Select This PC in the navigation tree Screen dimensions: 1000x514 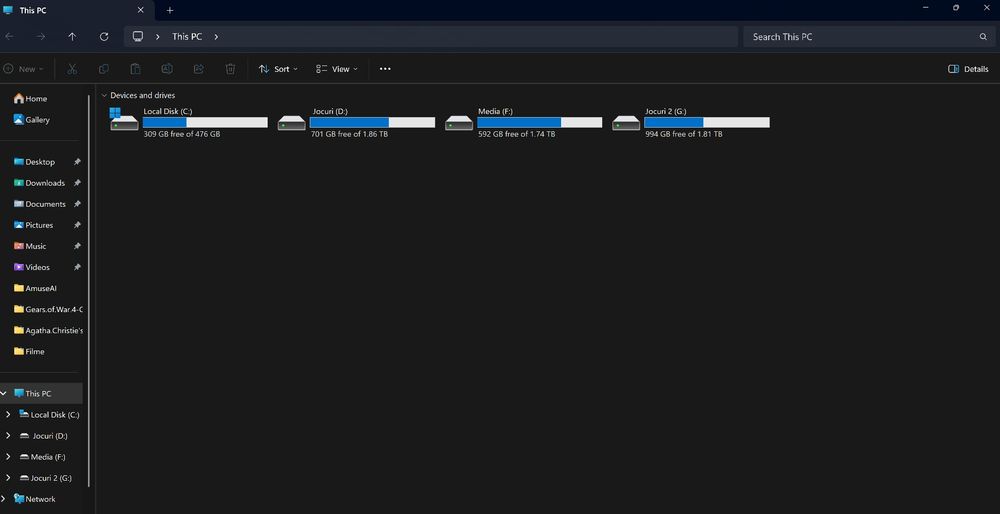click(38, 393)
